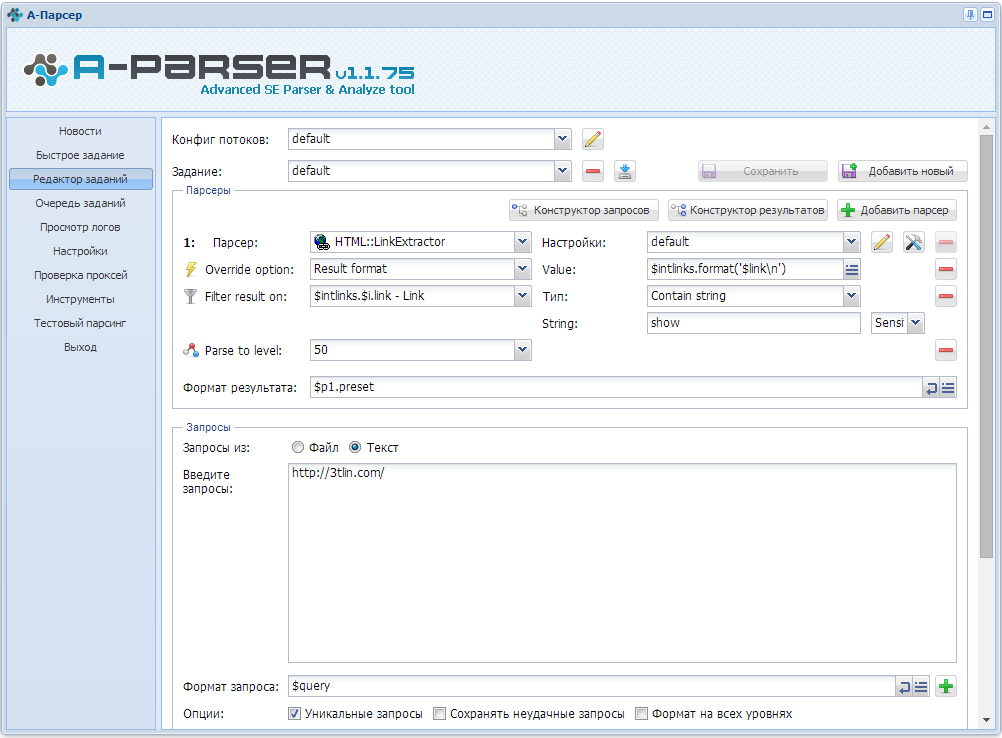Open the Sensi case dropdown
The width and height of the screenshot is (1002, 738).
pyautogui.click(x=916, y=323)
